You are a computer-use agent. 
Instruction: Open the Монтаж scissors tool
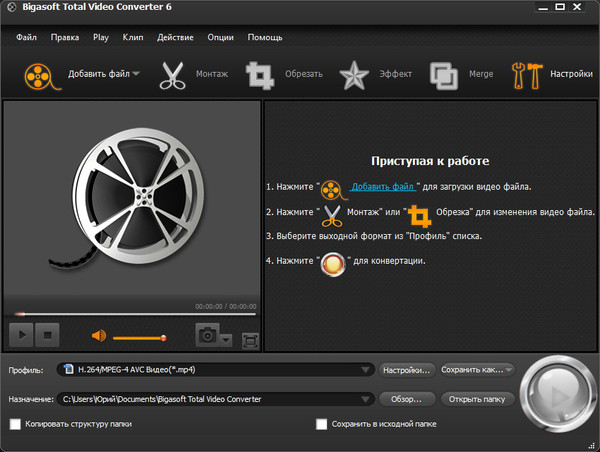pos(176,75)
